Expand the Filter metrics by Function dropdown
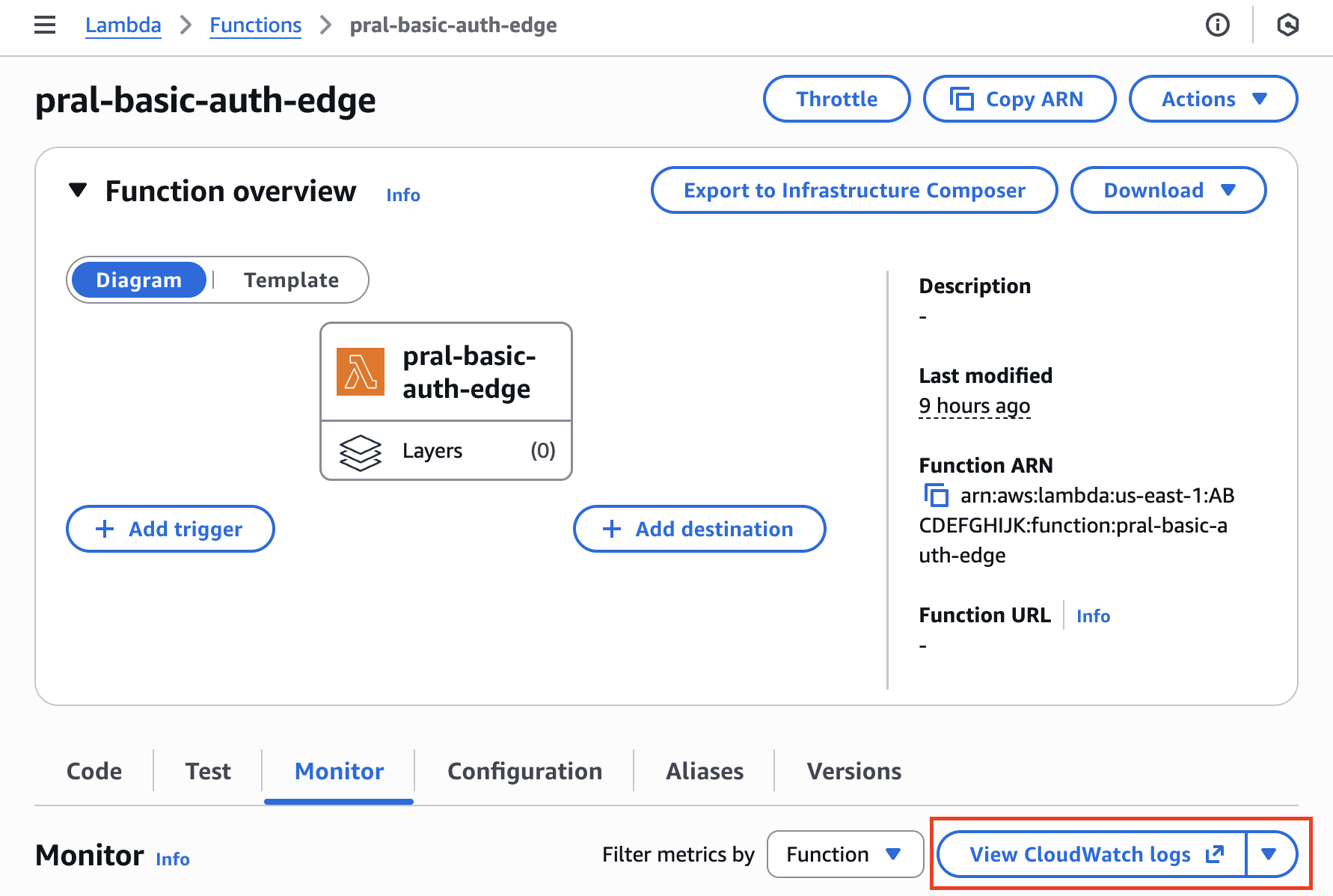Screen dimensions: 1333x896 pos(845,854)
